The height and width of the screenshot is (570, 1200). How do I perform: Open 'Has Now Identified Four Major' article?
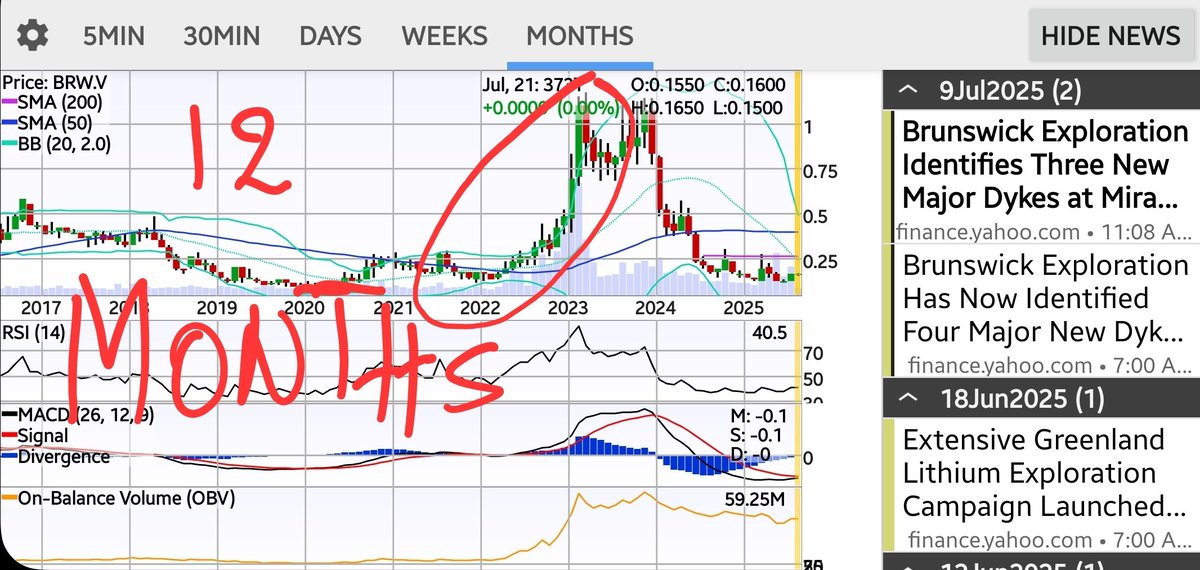(1044, 298)
